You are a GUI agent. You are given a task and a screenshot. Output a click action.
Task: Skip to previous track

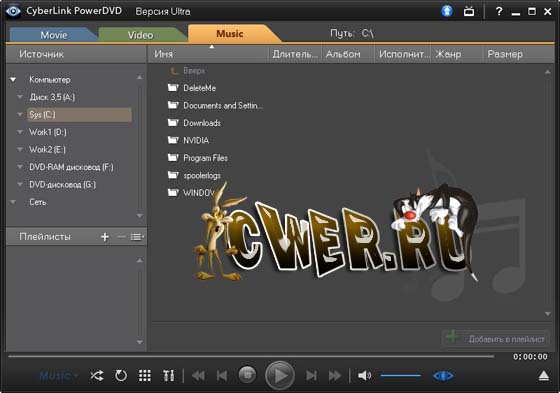pos(222,375)
